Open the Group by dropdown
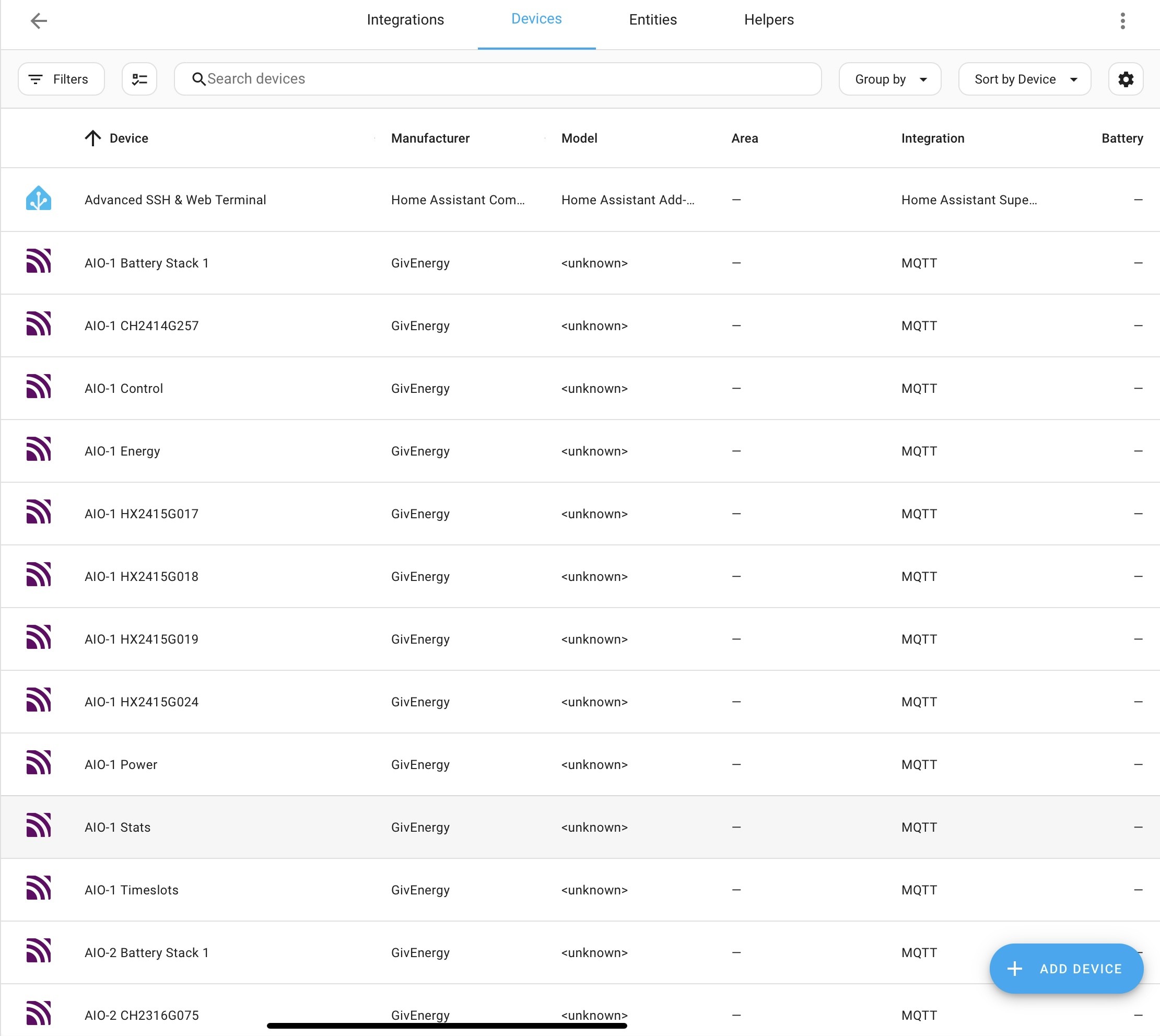1160x1036 pixels. [889, 79]
